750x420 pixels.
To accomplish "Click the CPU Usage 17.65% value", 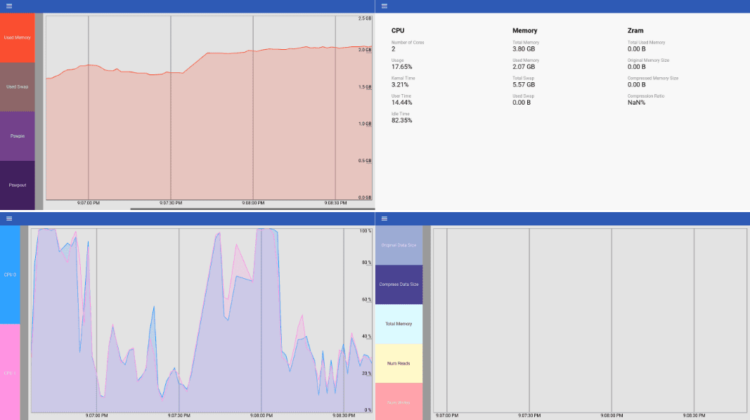I will [x=402, y=68].
